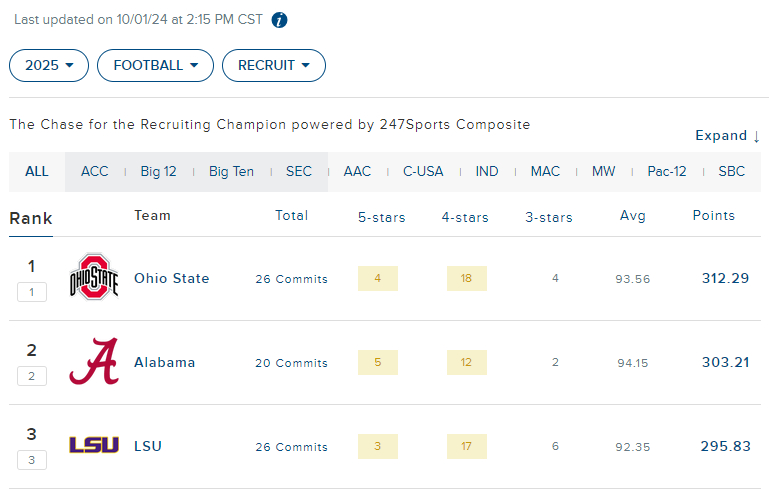
Task: Open the FOOTBALL sport dropdown
Action: (x=155, y=65)
